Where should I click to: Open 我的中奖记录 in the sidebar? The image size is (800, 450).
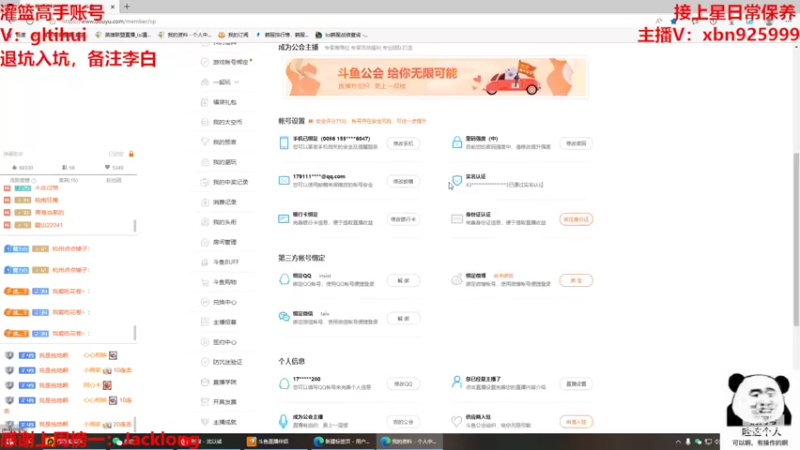click(x=230, y=182)
